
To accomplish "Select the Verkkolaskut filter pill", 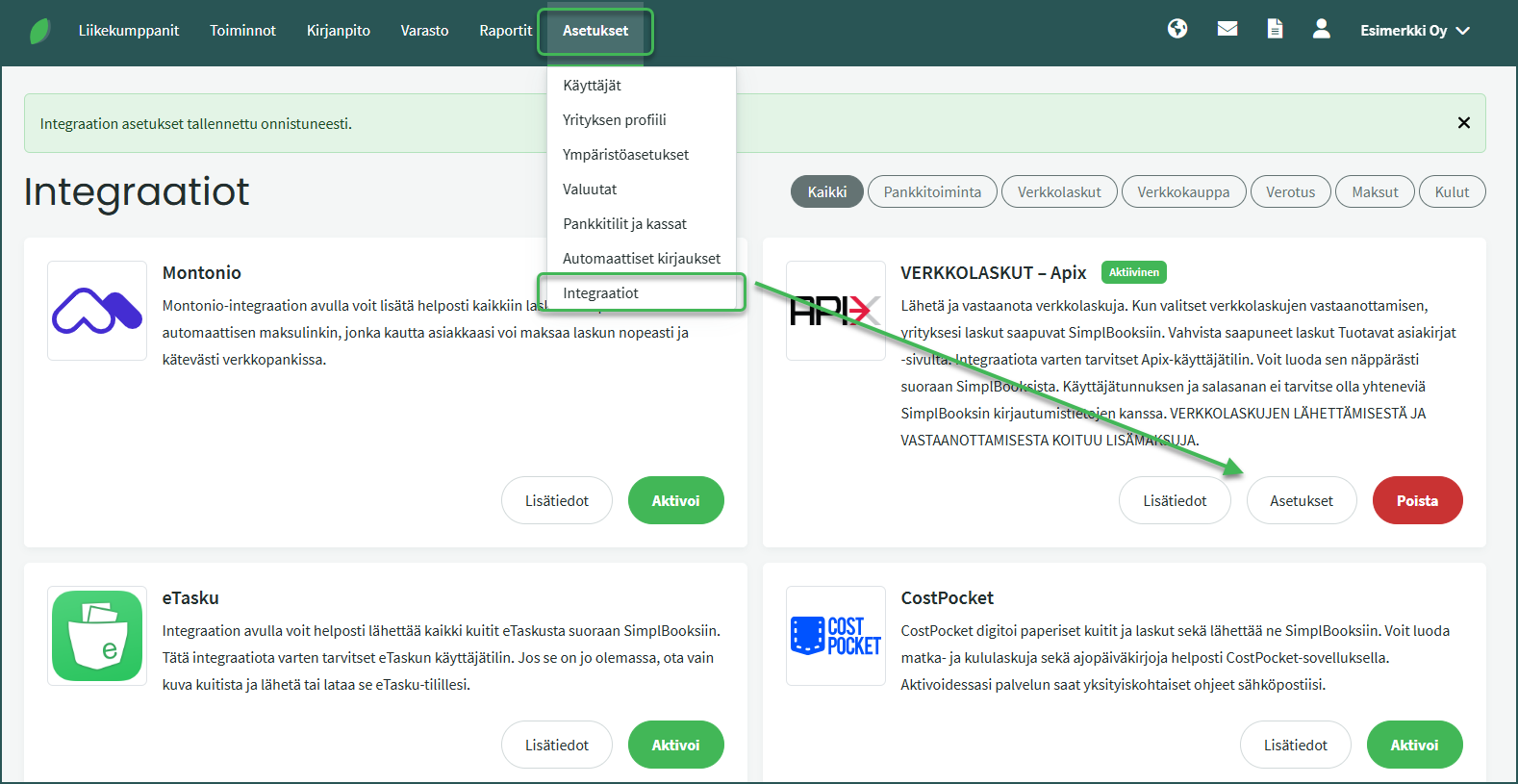I will point(1059,192).
